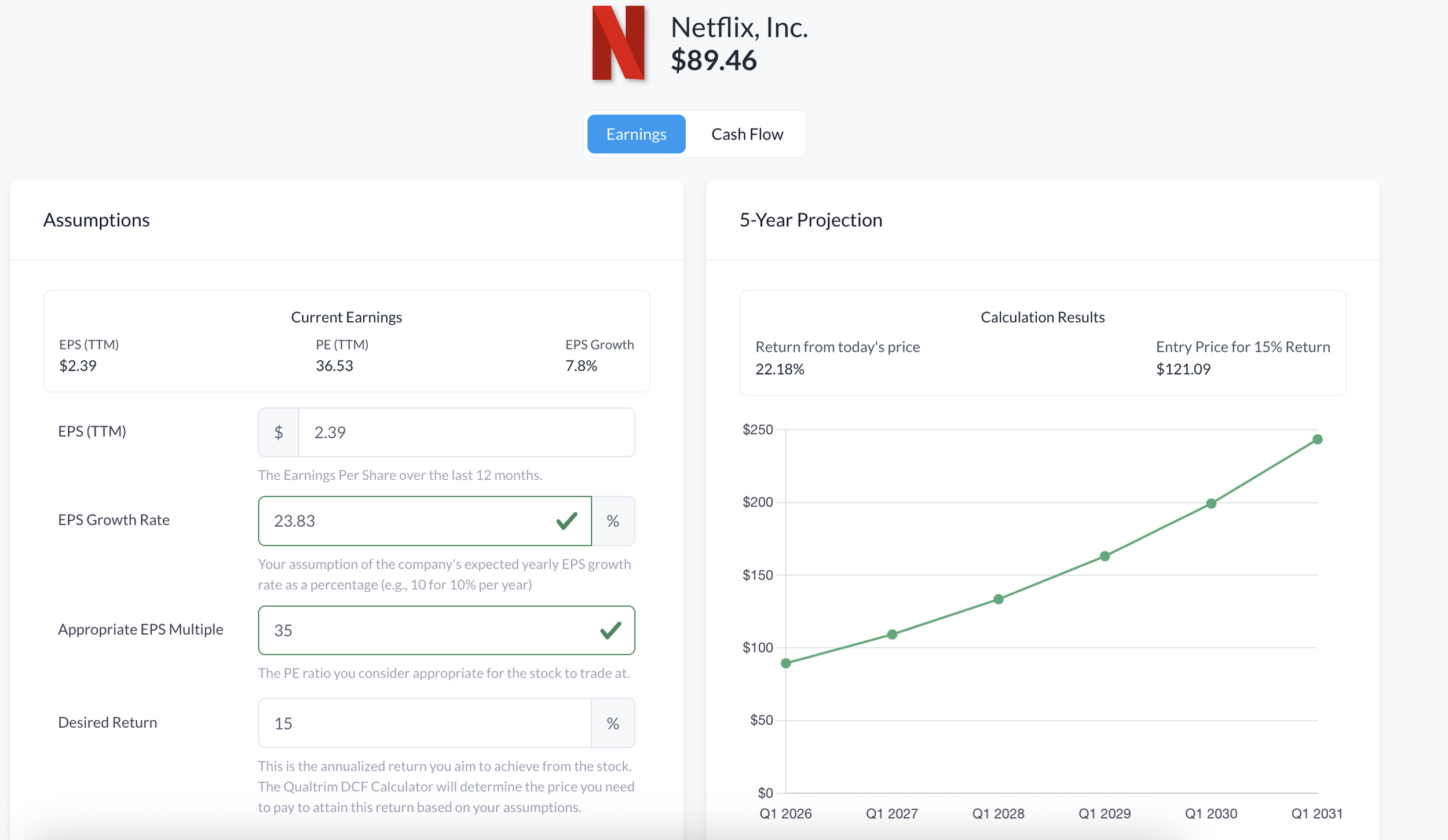This screenshot has width=1448, height=840.
Task: Click the Q1 2029 chart data point
Action: pos(1105,556)
